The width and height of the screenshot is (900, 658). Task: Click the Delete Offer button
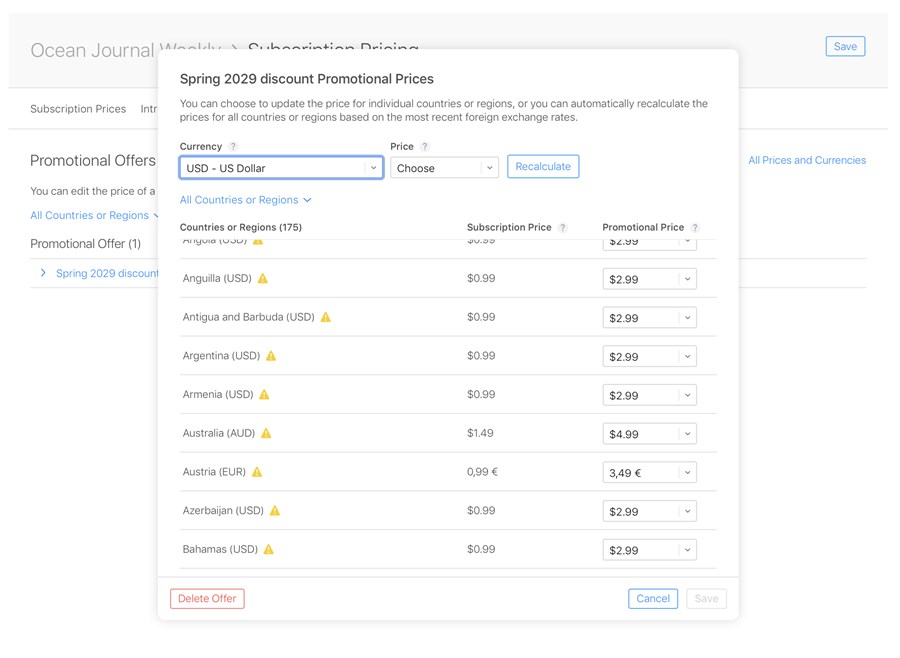click(207, 599)
